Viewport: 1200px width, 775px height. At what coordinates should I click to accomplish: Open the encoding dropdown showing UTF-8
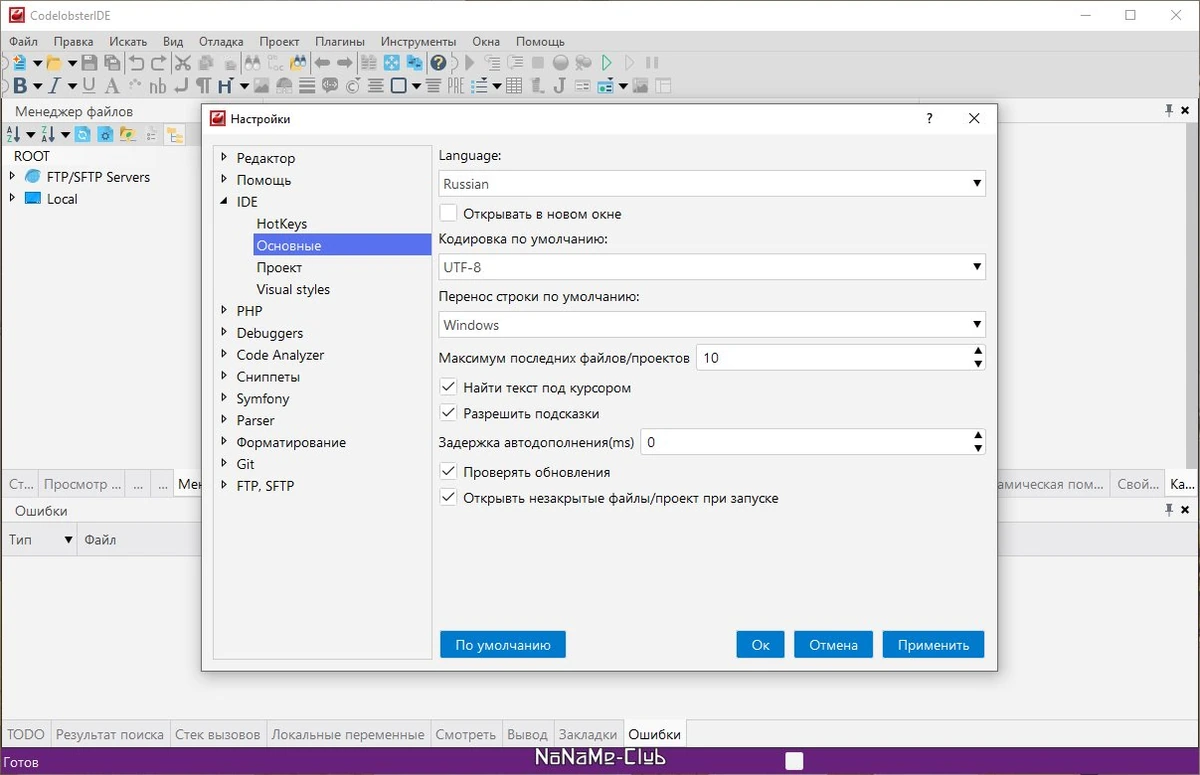[x=712, y=267]
